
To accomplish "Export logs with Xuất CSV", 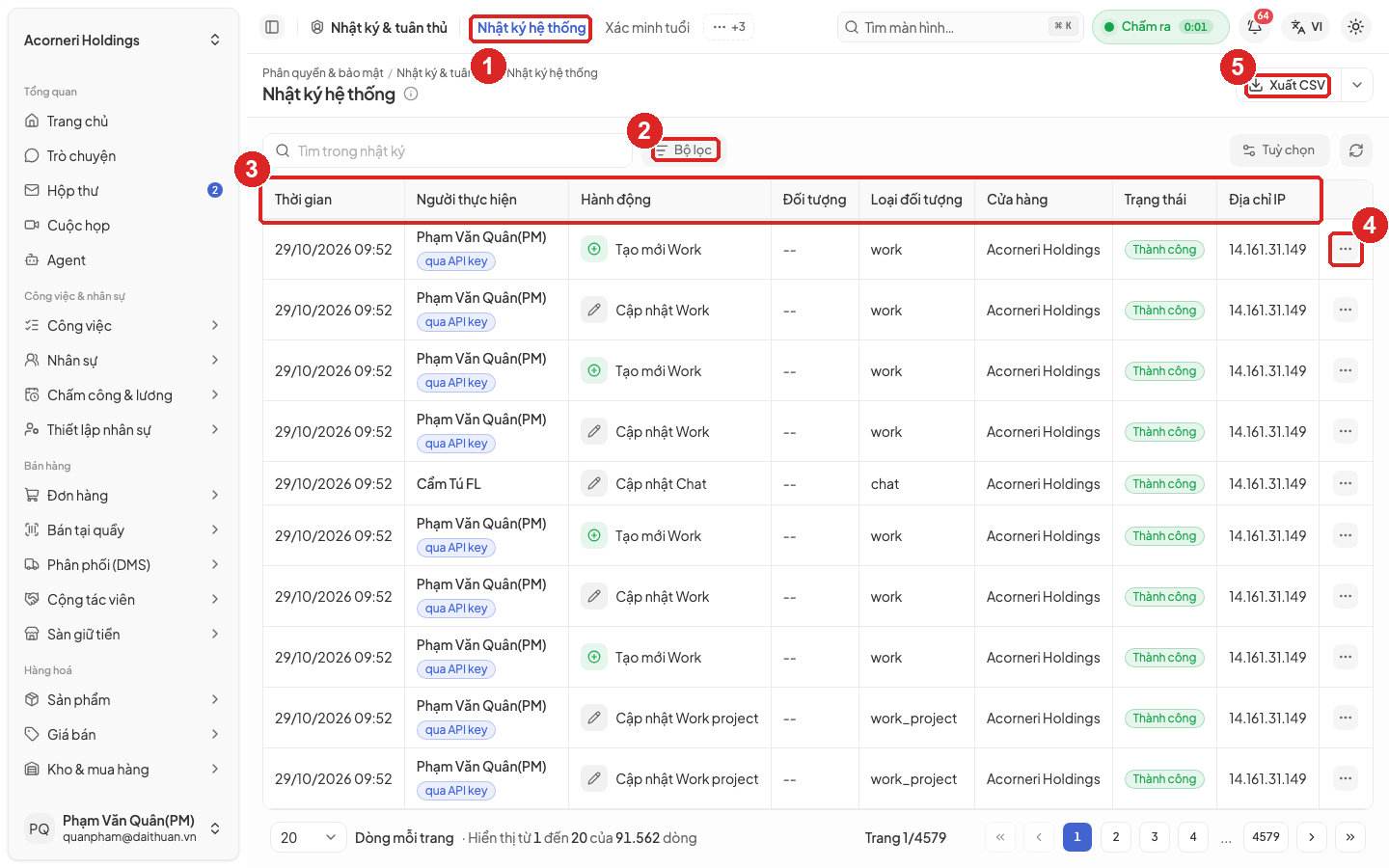I will (1288, 85).
